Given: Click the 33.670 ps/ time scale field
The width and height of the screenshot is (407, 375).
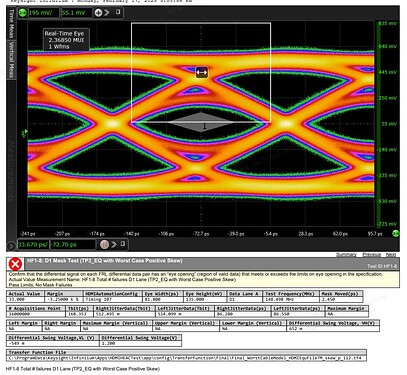Looking at the screenshot, I should (x=33, y=244).
